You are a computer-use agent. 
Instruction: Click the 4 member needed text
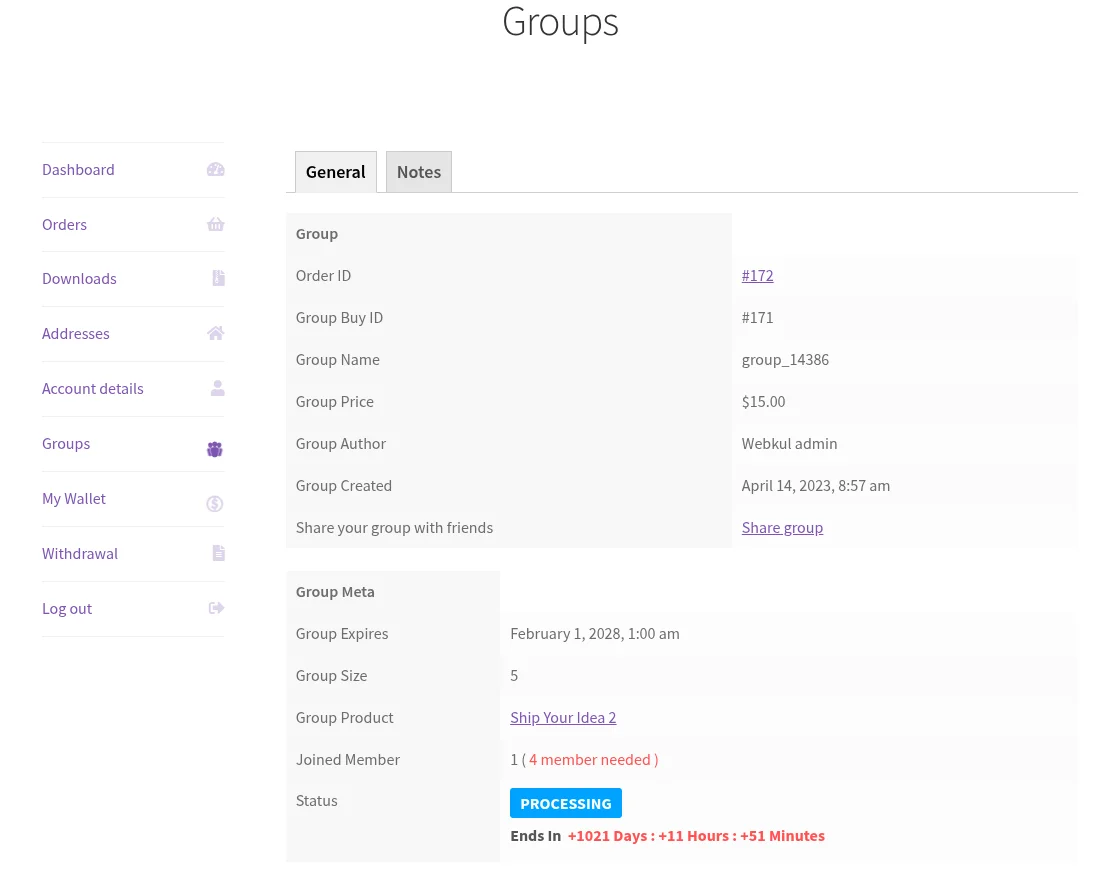593,759
